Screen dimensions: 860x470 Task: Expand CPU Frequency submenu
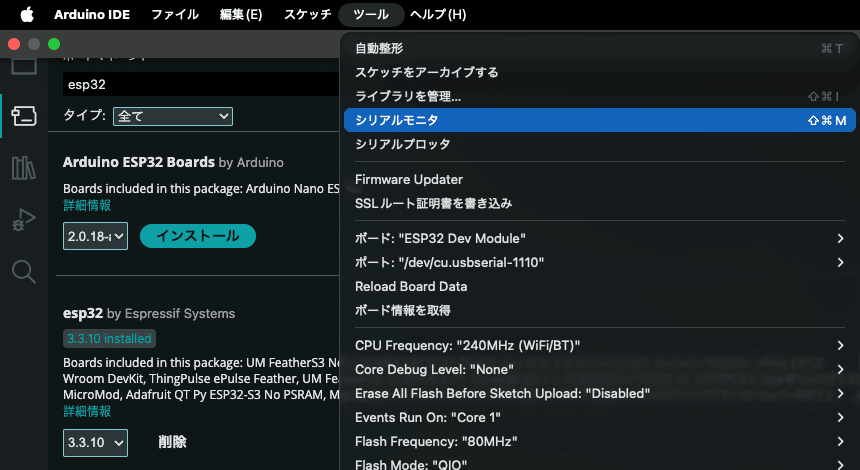pyautogui.click(x=599, y=346)
